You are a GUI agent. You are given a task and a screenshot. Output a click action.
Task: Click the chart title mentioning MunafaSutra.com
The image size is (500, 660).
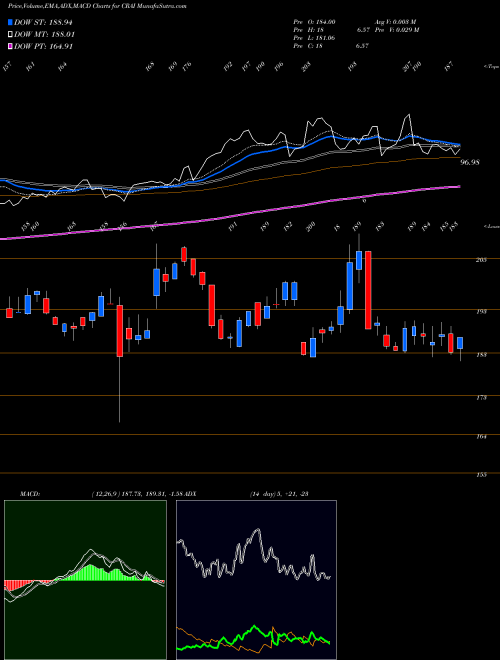click(97, 6)
